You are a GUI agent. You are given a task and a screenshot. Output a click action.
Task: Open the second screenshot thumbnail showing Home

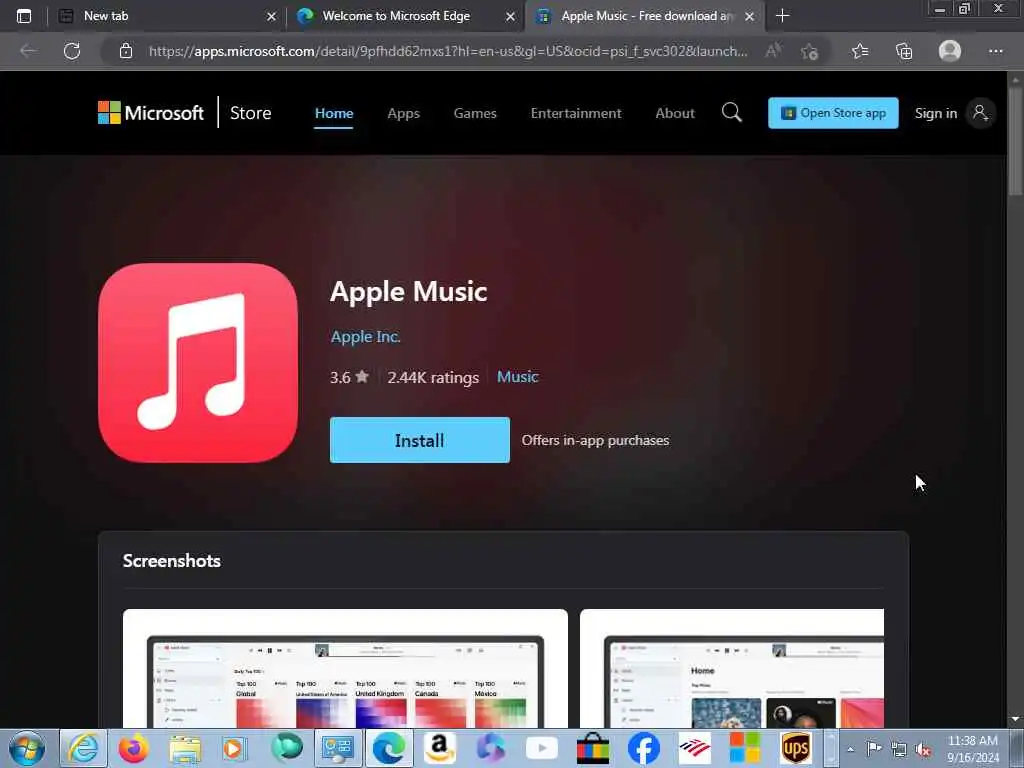(x=731, y=669)
